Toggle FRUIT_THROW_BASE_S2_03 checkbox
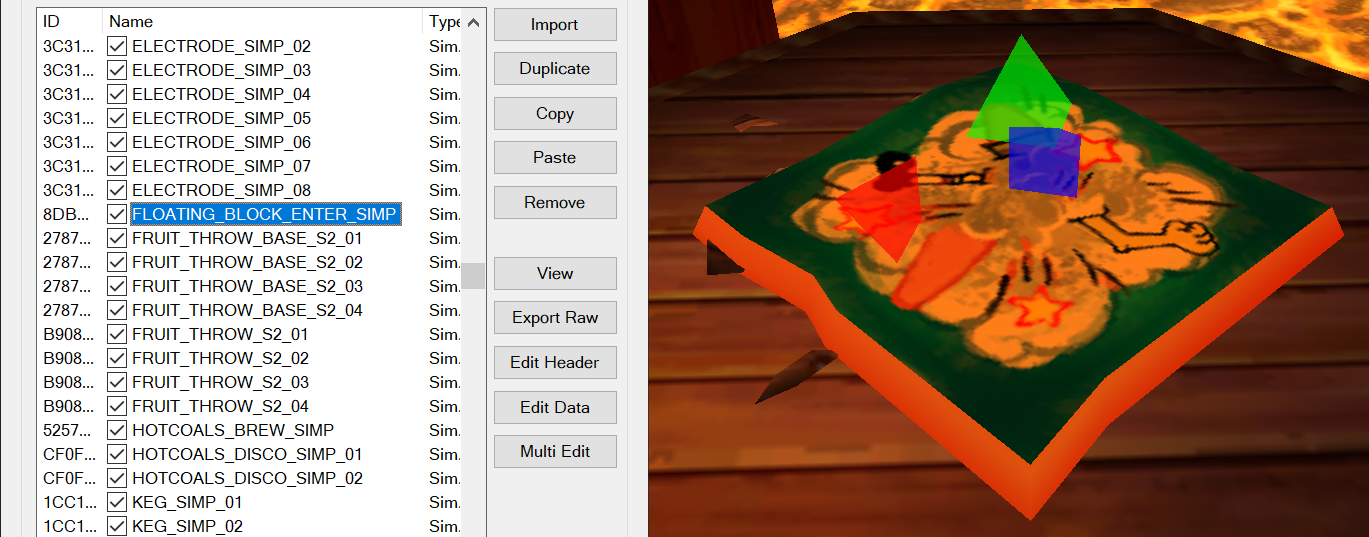1369x537 pixels. 117,286
